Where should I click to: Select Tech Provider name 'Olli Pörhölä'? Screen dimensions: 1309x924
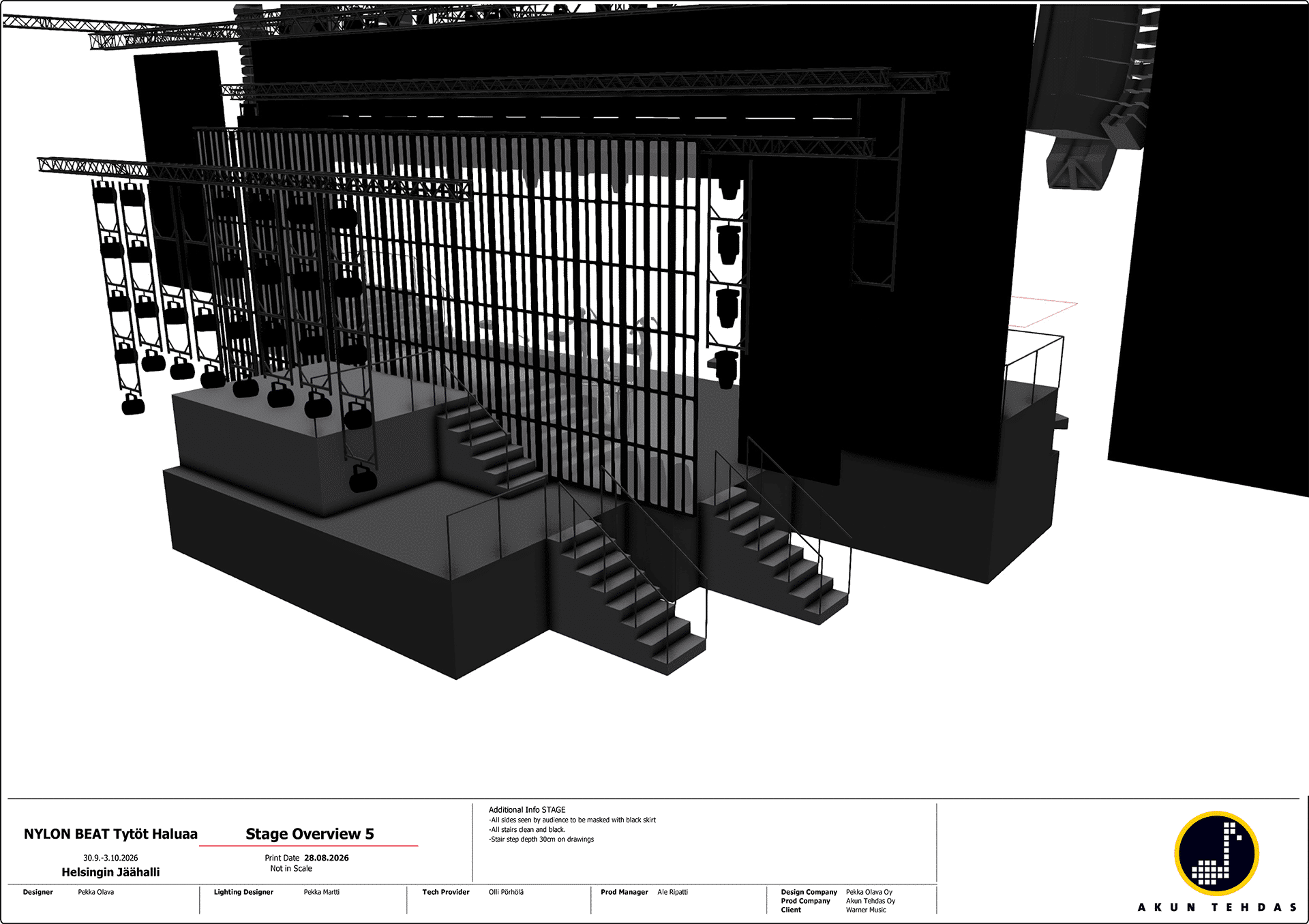point(506,892)
